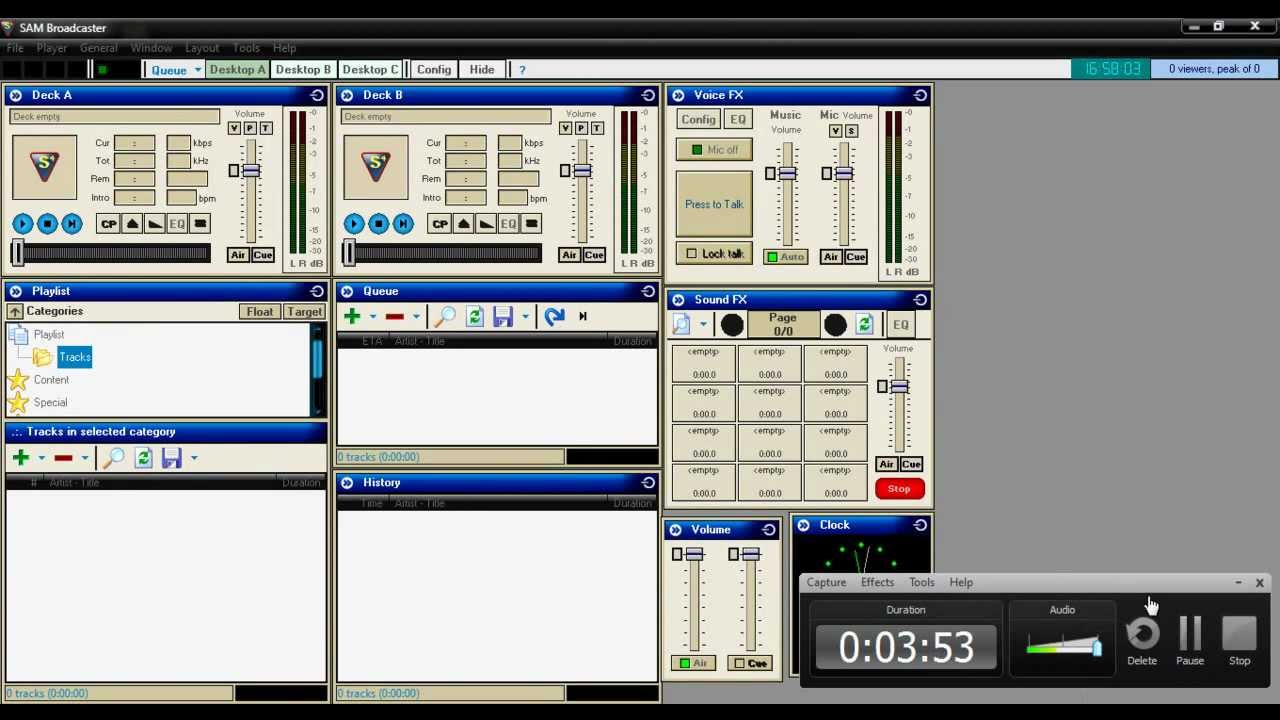Viewport: 1280px width, 720px height.
Task: Click the fade icon on Deck A
Action: (x=155, y=224)
